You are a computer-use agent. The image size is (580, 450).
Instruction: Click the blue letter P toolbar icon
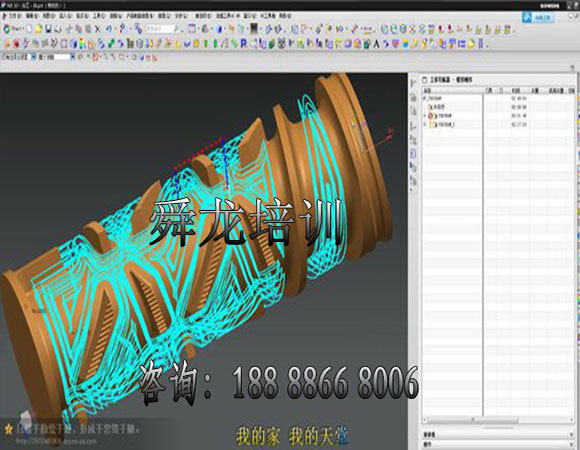coord(243,44)
